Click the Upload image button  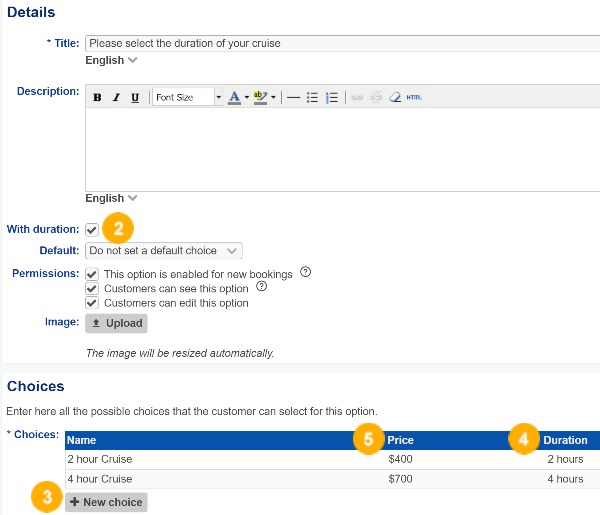click(x=116, y=323)
